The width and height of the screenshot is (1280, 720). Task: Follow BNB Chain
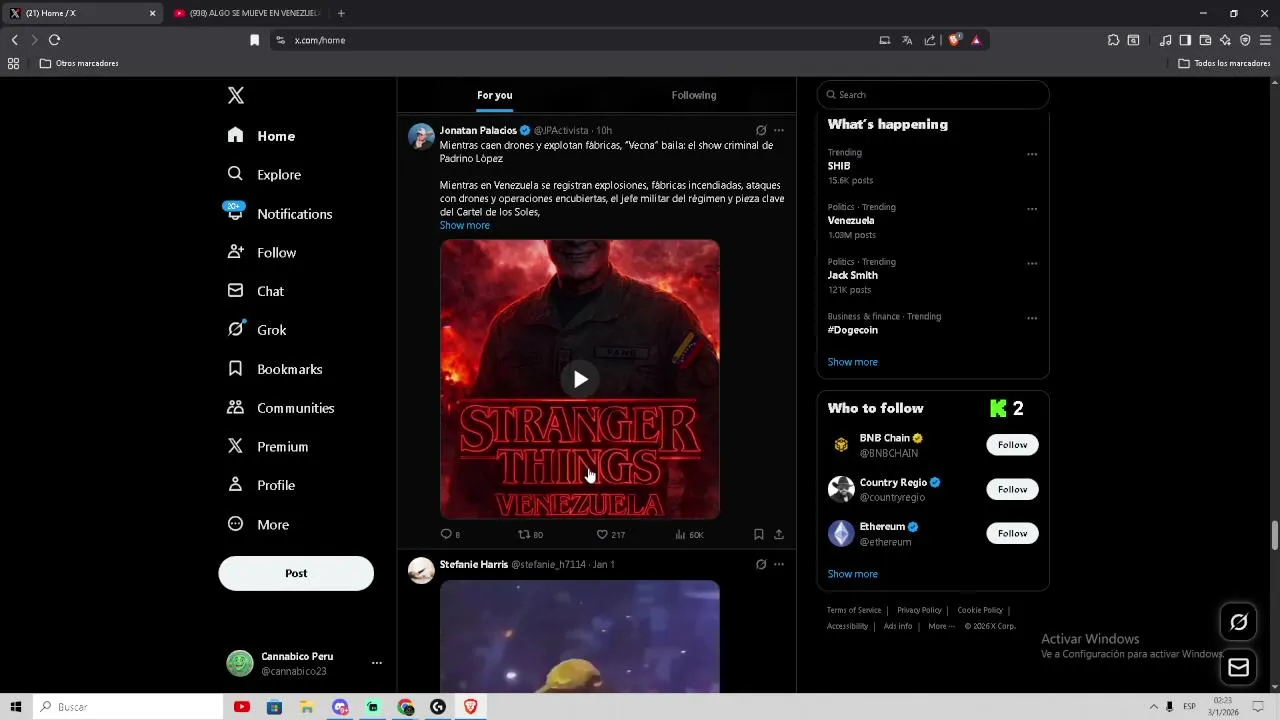pyautogui.click(x=1012, y=445)
